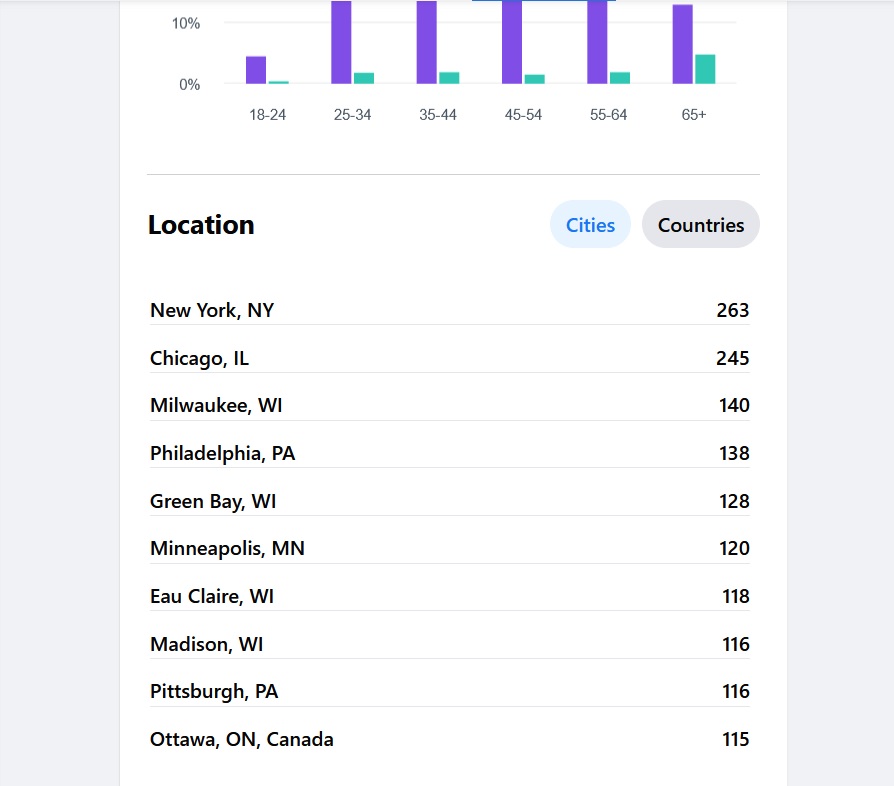Select the purple bar for ages 65+

pyautogui.click(x=683, y=44)
